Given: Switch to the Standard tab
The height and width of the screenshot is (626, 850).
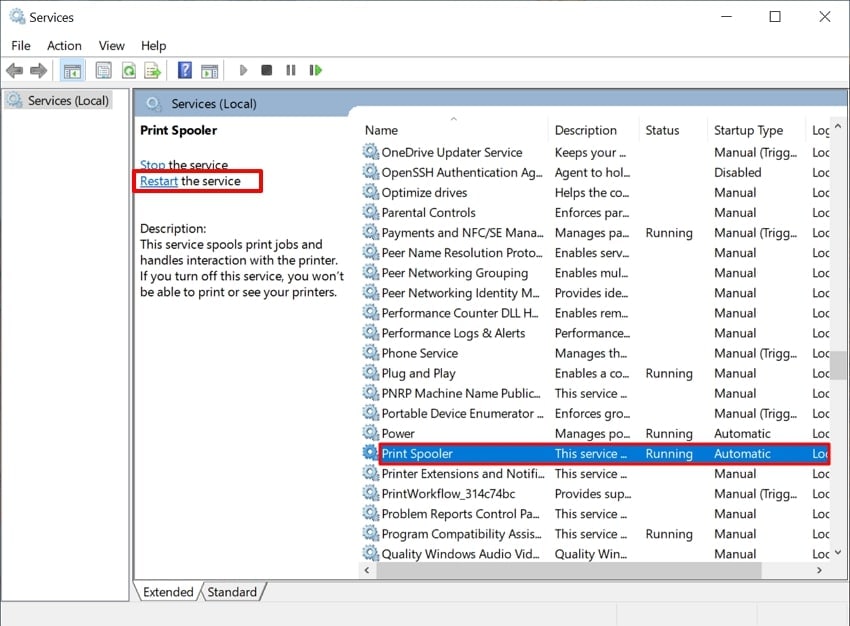Looking at the screenshot, I should click(x=231, y=592).
